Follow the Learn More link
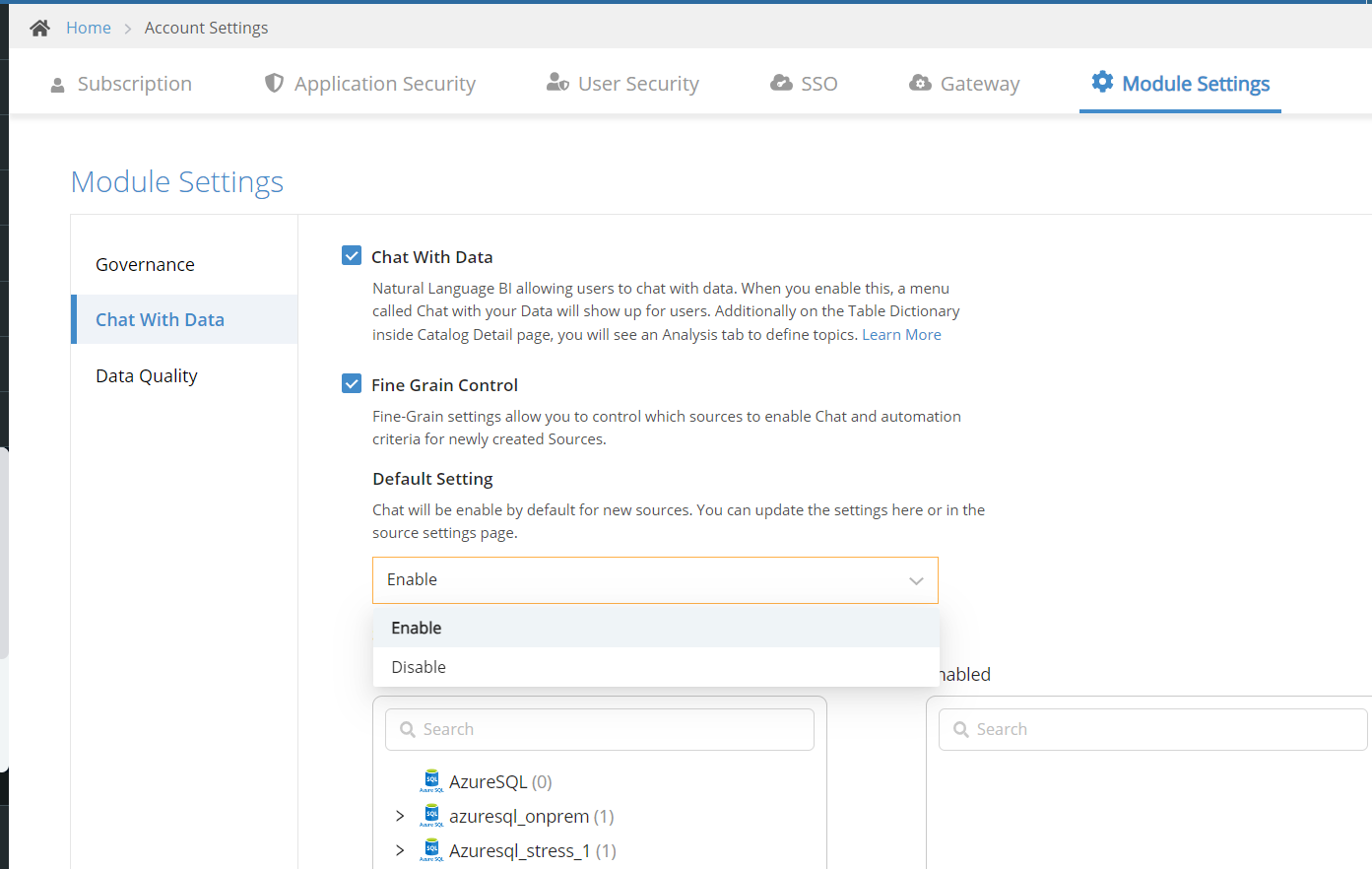 (901, 335)
